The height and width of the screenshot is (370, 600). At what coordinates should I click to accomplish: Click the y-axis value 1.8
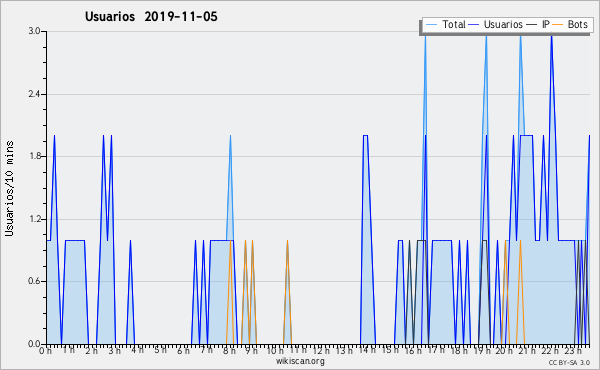[34, 156]
